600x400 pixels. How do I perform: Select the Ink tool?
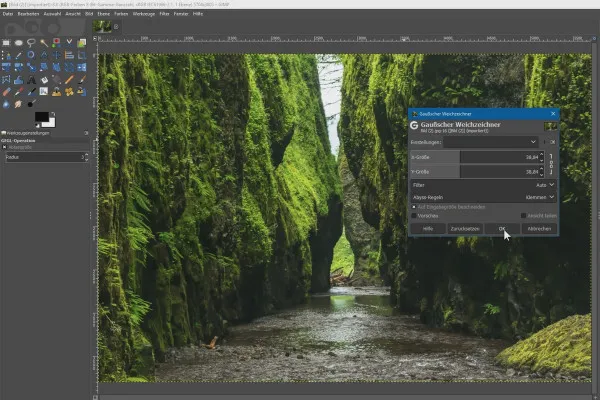click(x=31, y=92)
